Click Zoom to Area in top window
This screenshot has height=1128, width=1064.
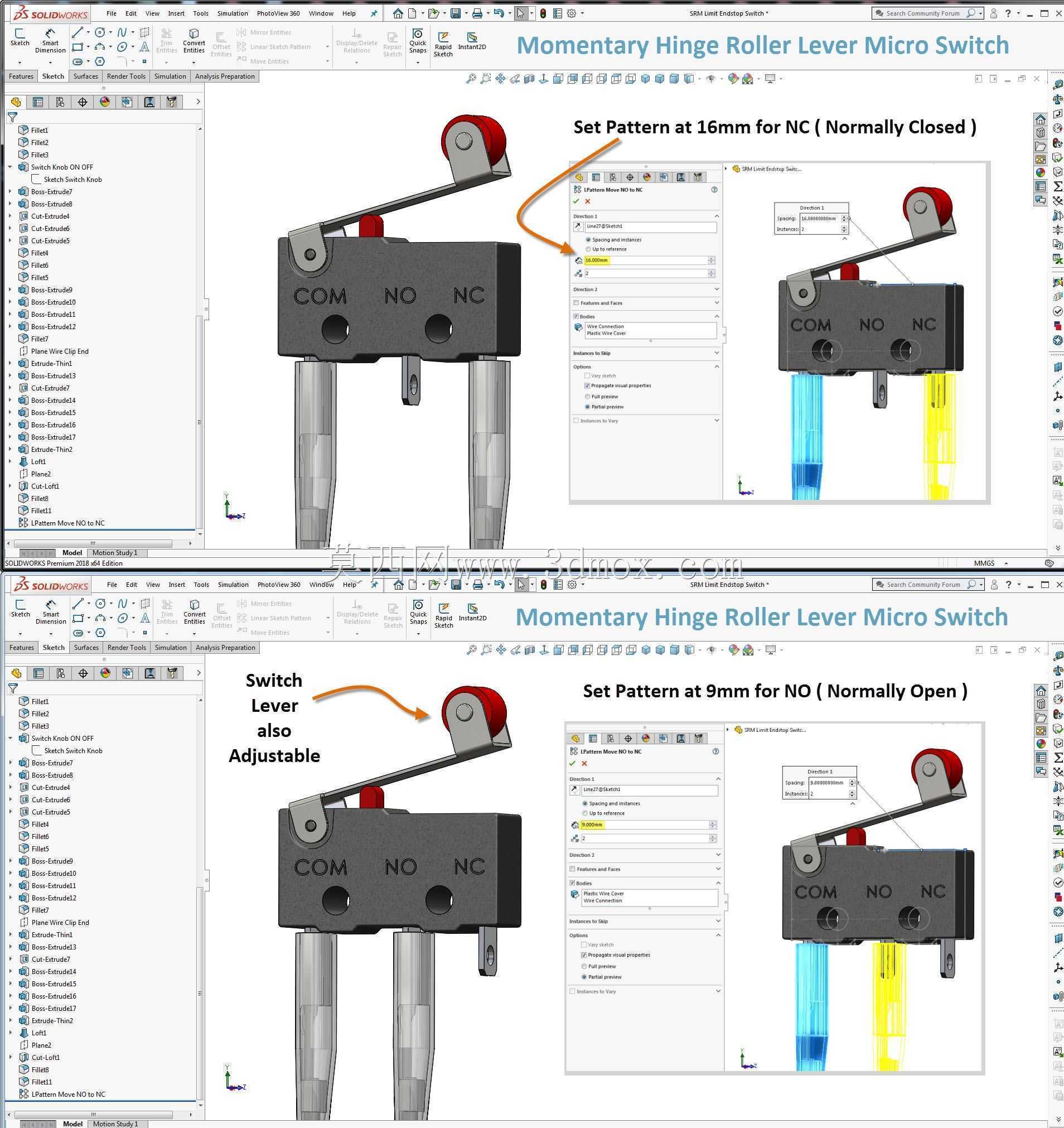(x=486, y=79)
